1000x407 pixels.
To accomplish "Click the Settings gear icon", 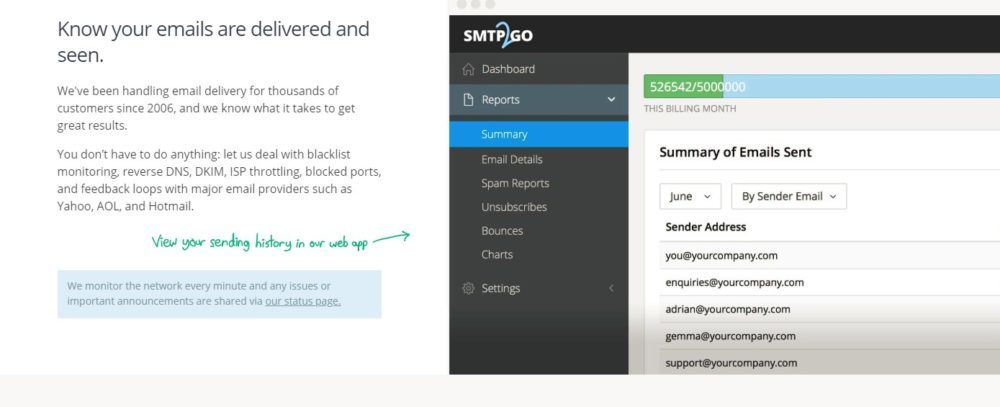I will tap(468, 289).
